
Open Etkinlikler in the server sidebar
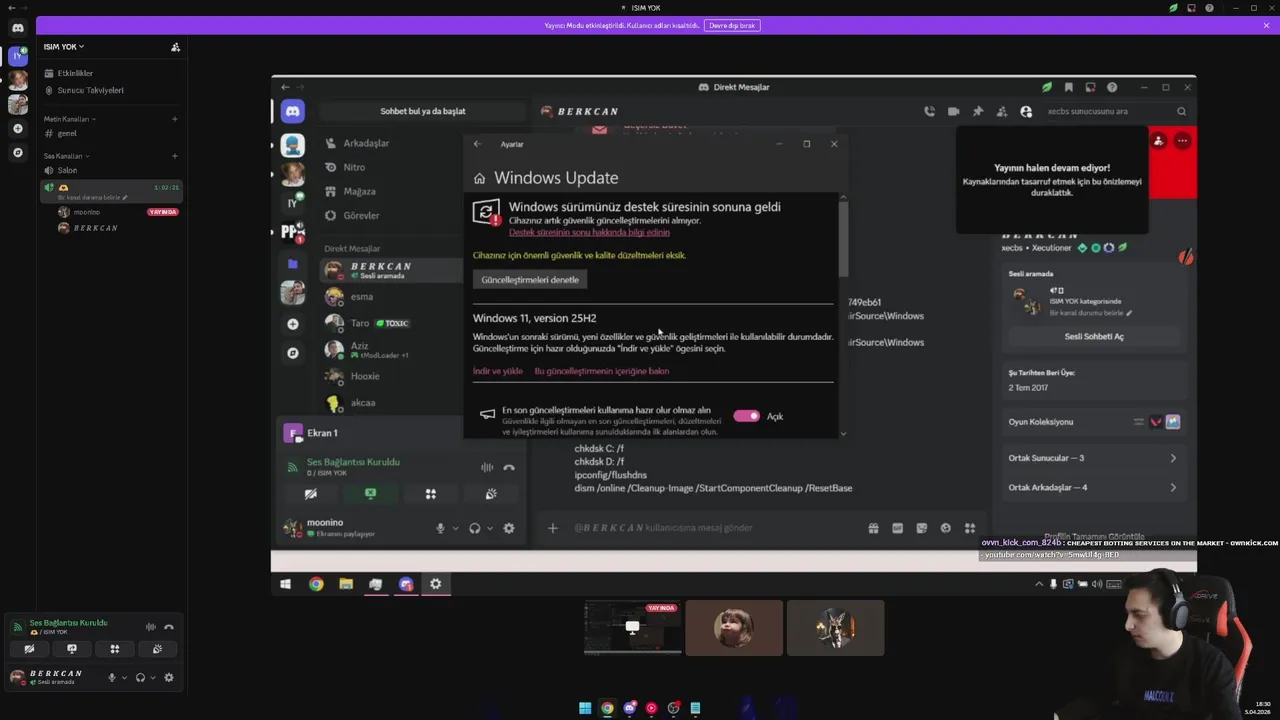[x=110, y=73]
